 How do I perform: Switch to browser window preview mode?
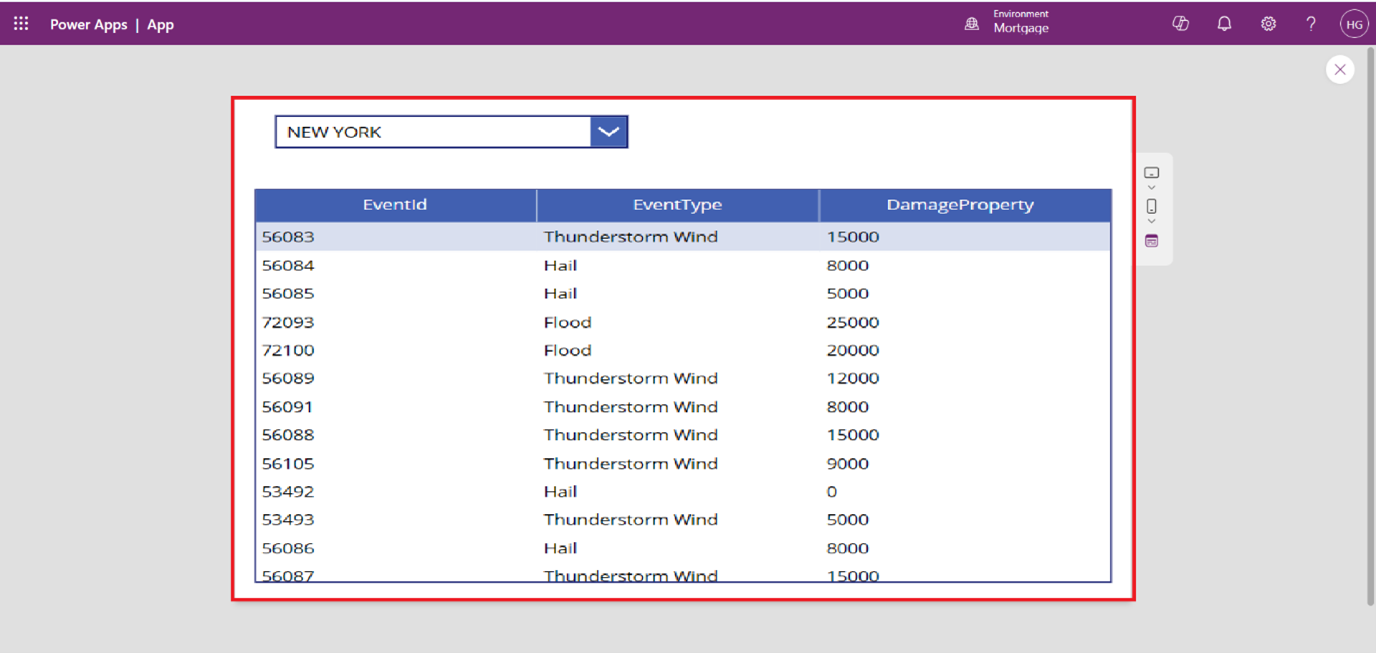pyautogui.click(x=1151, y=241)
